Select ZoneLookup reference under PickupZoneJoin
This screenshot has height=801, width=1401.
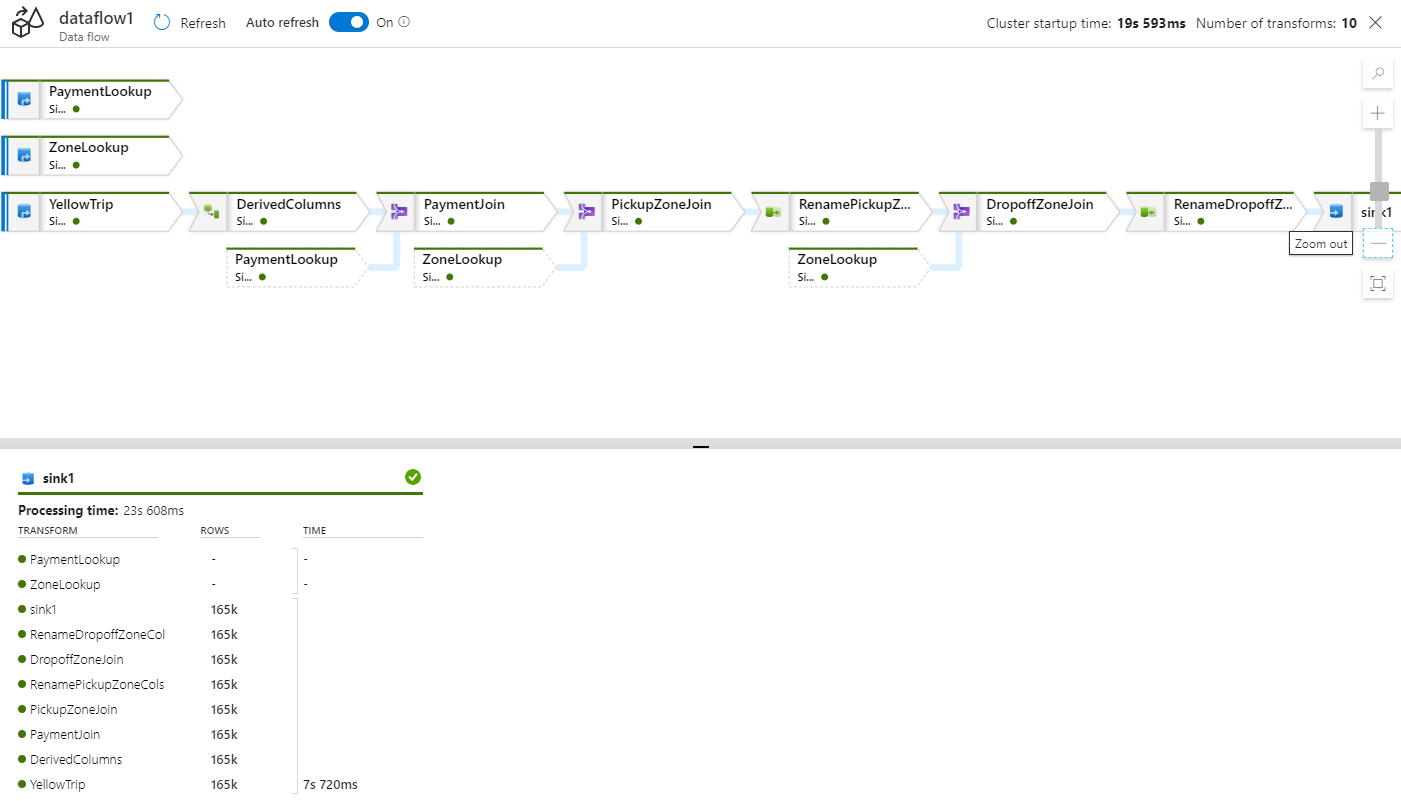483,267
